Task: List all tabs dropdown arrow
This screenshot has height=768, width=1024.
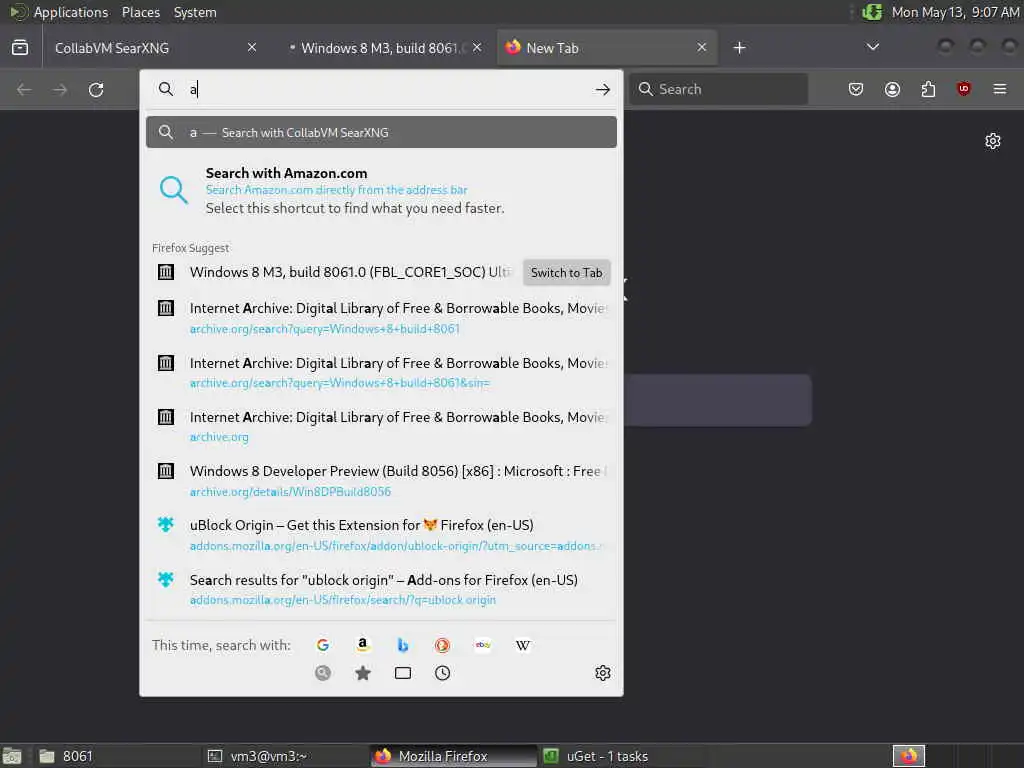Action: pyautogui.click(x=872, y=47)
